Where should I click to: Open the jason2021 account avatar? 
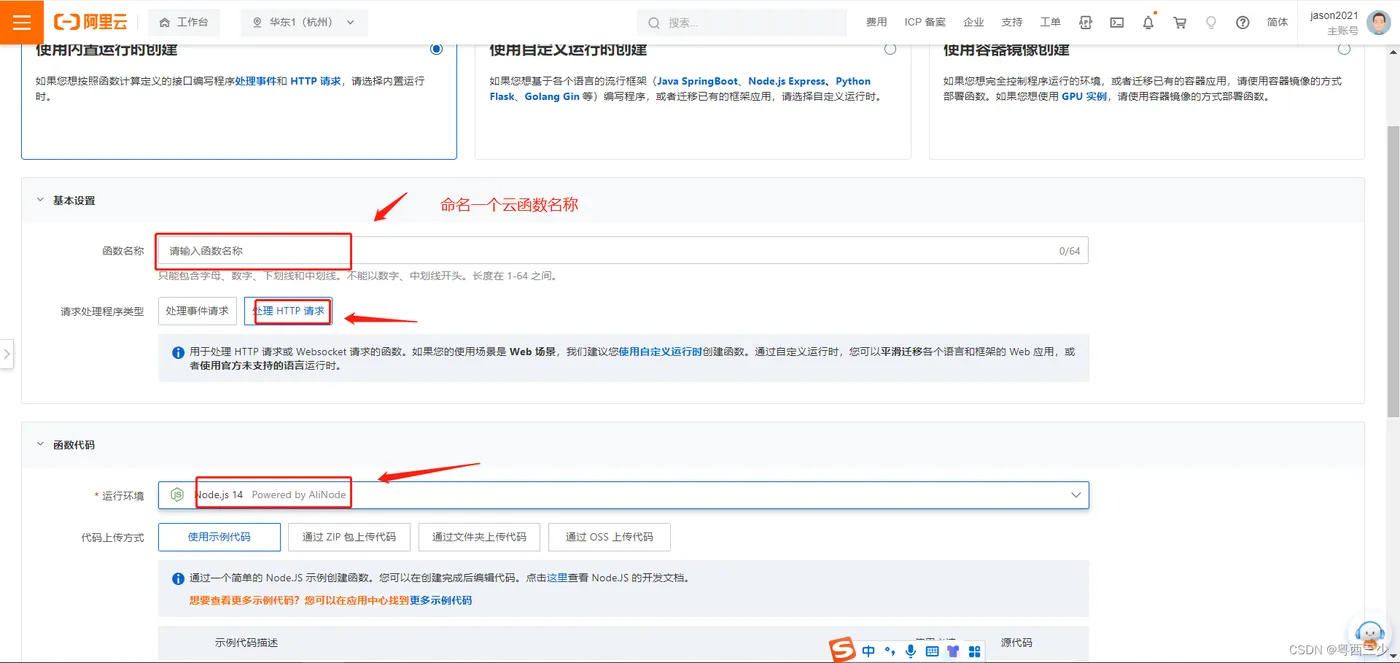(x=1381, y=22)
